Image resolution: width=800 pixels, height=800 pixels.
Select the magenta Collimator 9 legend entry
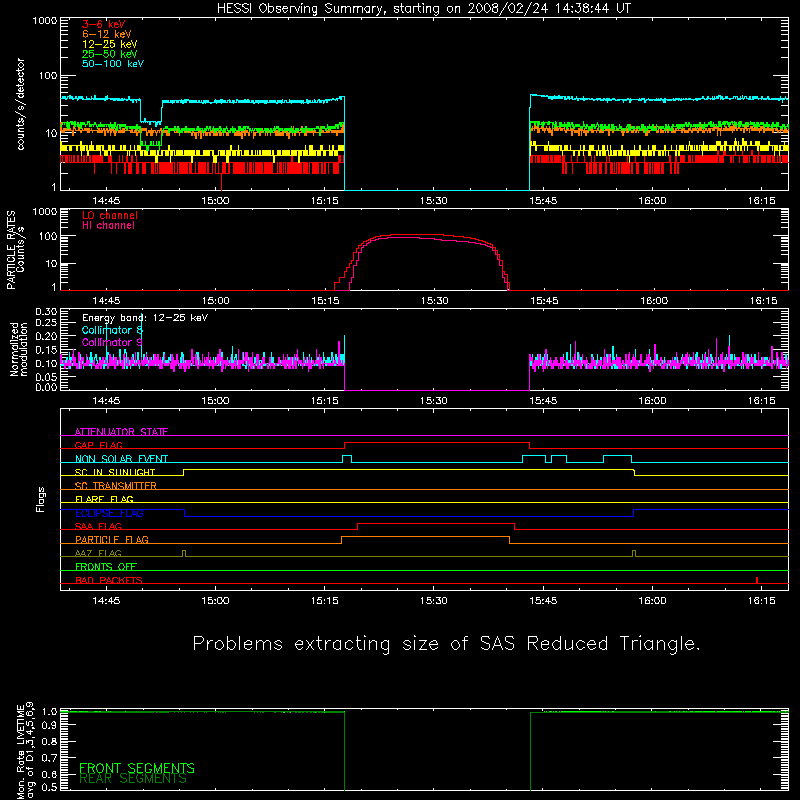click(112, 342)
